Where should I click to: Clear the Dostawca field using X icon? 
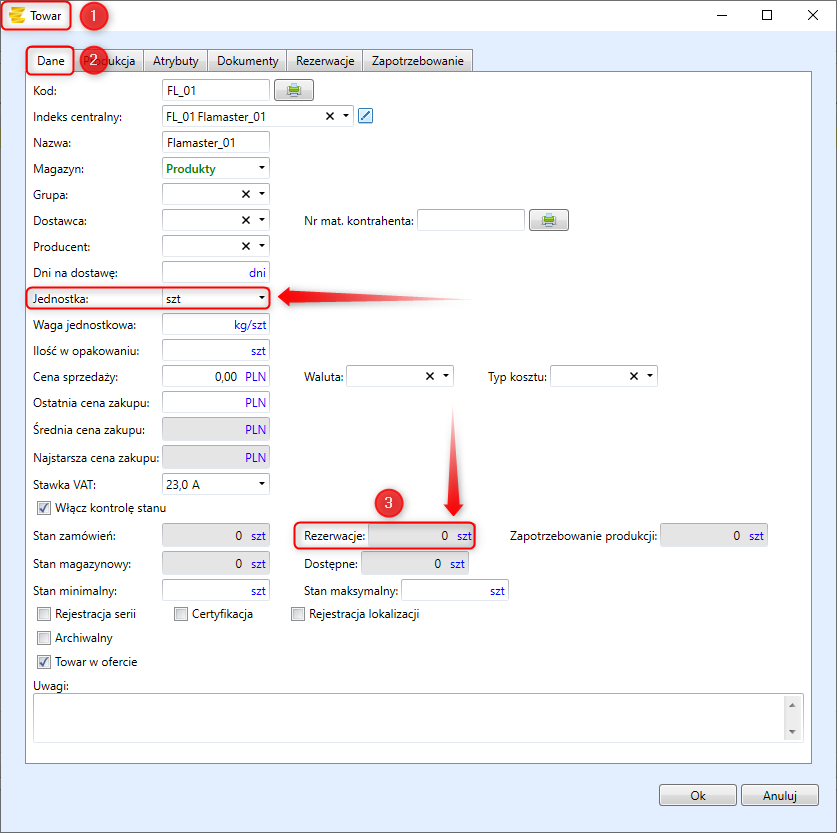pos(246,220)
